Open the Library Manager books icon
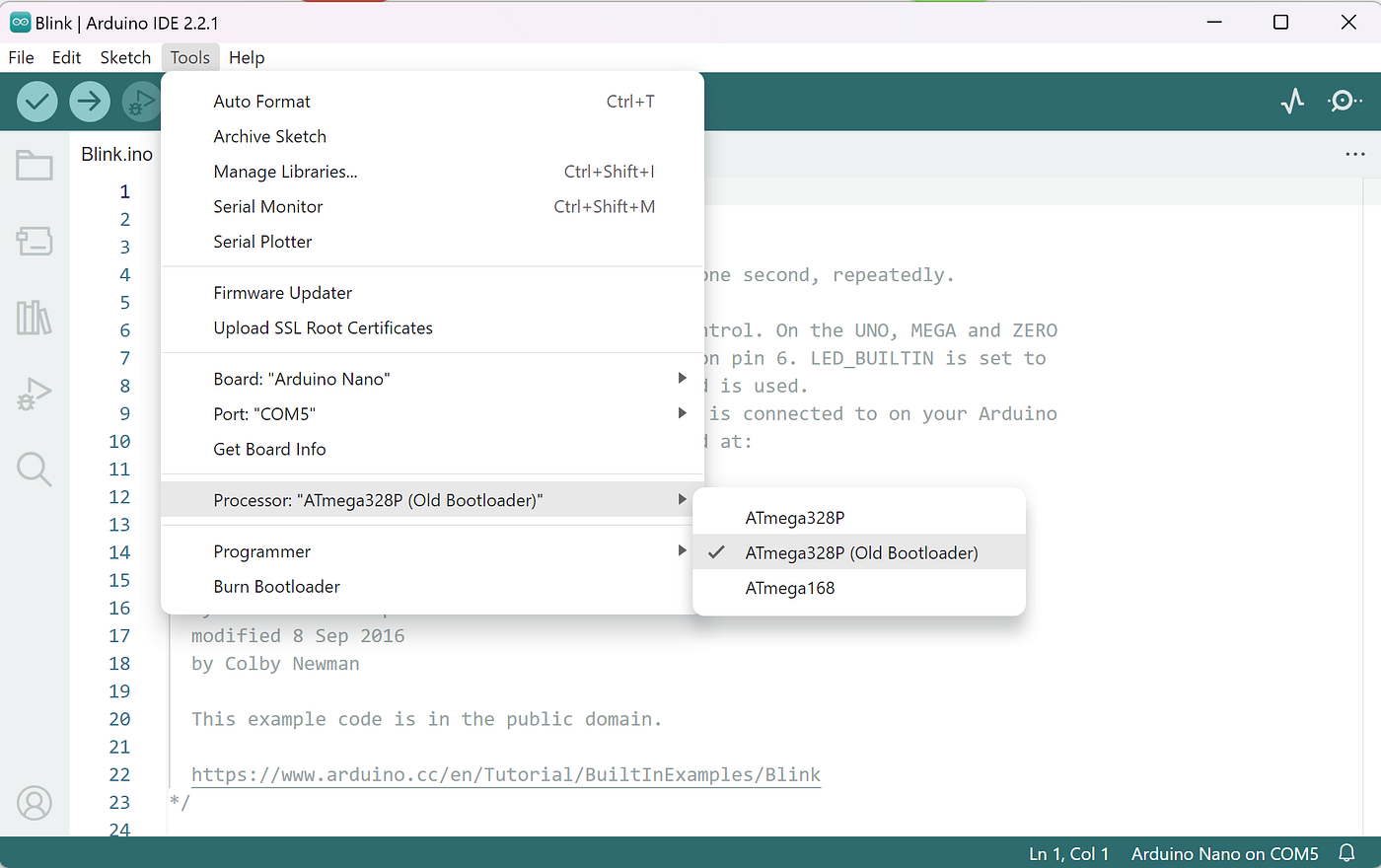The image size is (1381, 868). click(35, 318)
